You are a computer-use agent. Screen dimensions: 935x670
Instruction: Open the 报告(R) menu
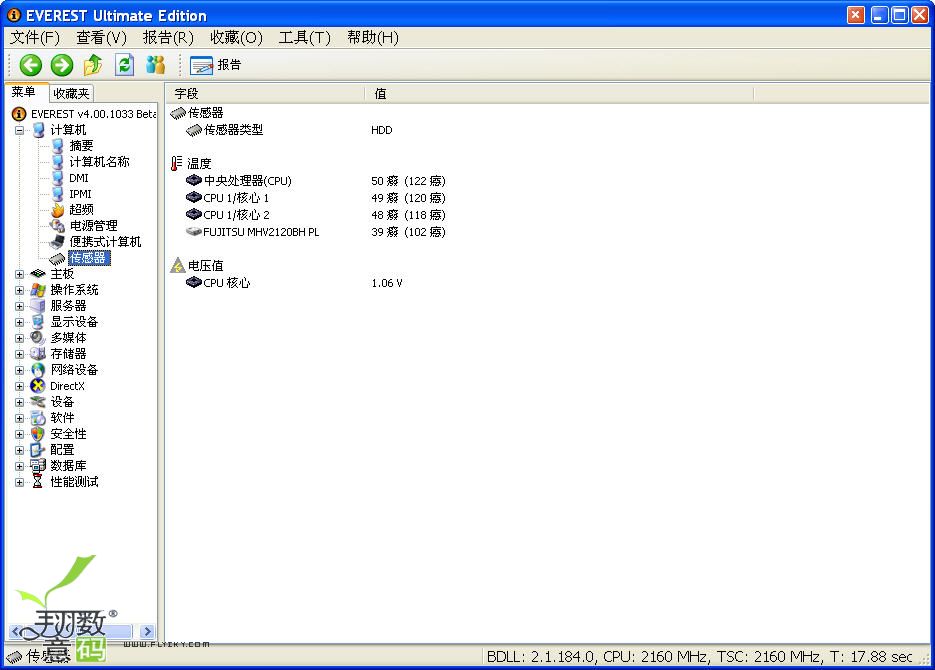click(x=168, y=38)
